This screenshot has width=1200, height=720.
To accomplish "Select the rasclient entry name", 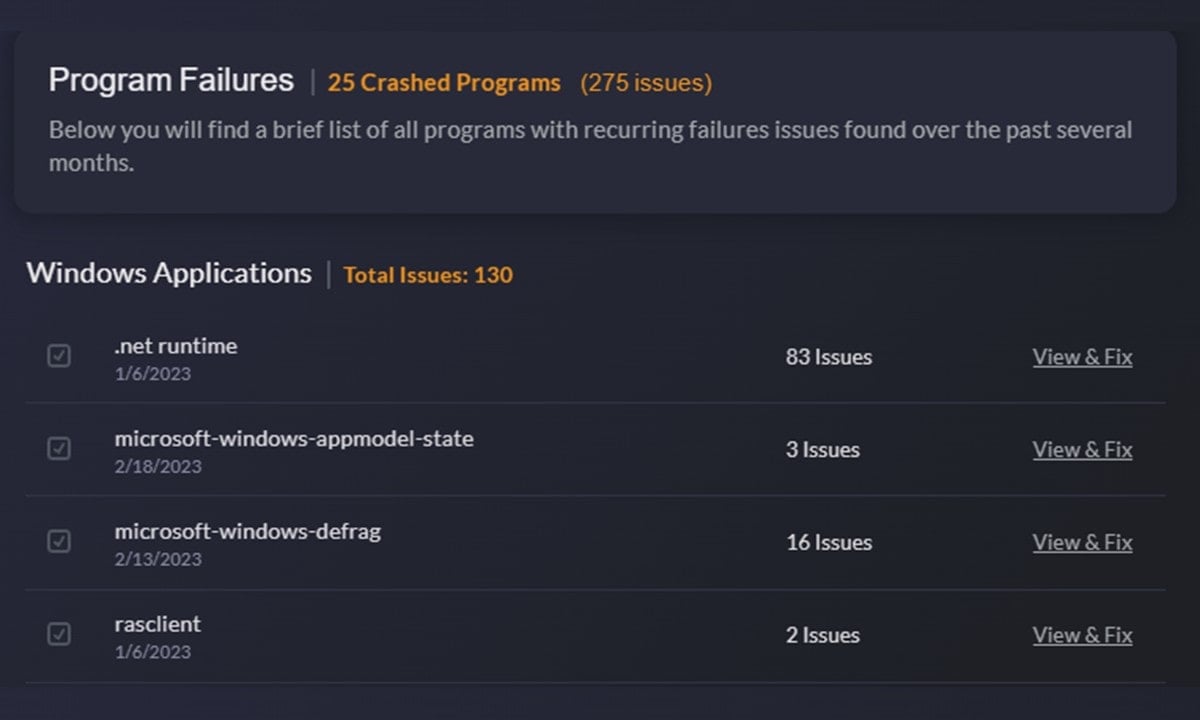I will [157, 624].
